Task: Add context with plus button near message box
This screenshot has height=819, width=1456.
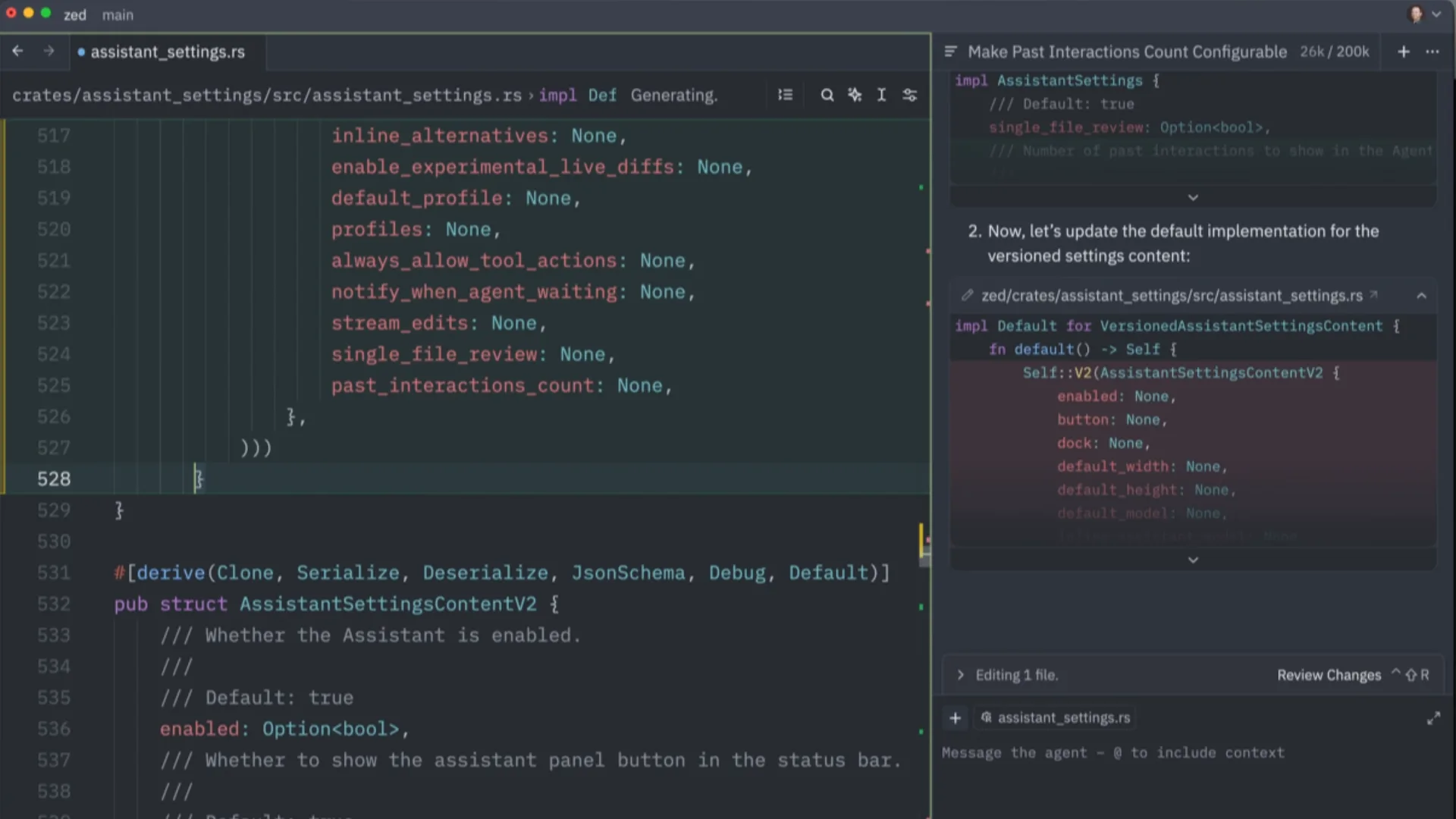Action: coord(955,718)
